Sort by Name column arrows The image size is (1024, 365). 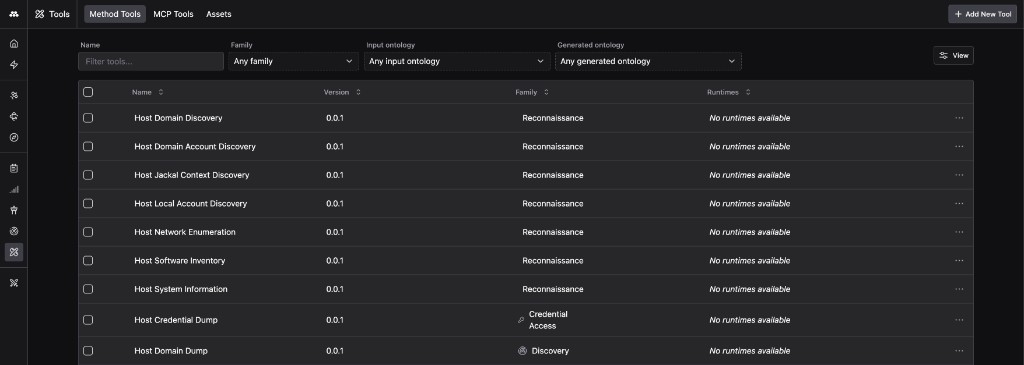[x=161, y=92]
